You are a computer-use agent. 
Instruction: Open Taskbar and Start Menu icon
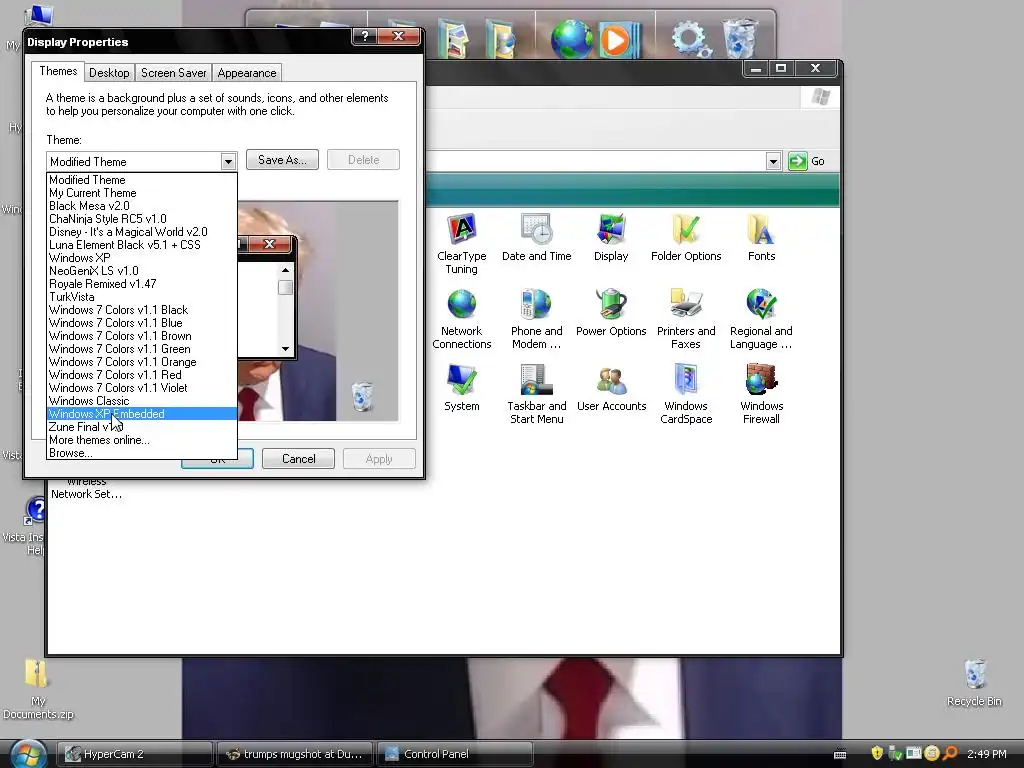pos(536,394)
